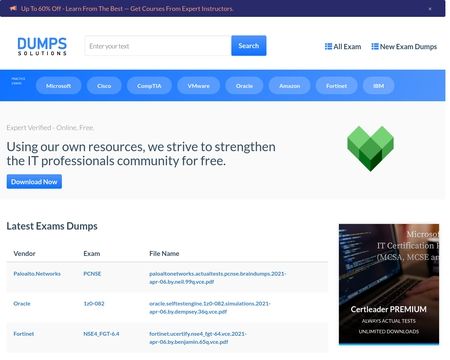Open Oracle vendor link in table
Viewport: 450px width, 360px height.
pos(22,304)
